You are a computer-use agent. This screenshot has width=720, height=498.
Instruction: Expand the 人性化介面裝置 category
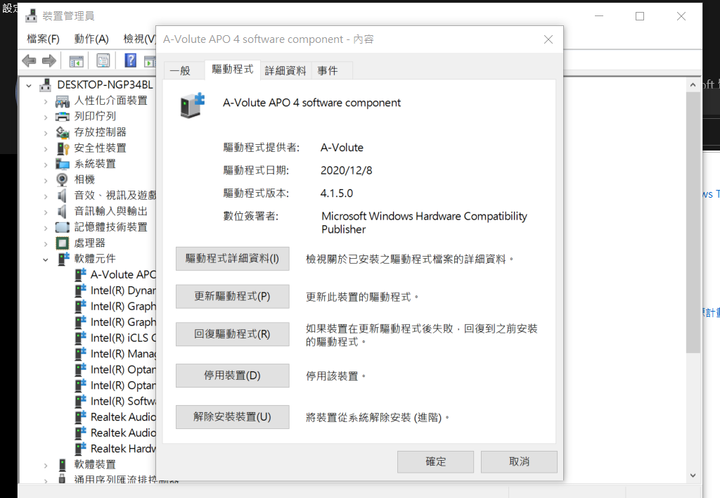(x=45, y=101)
